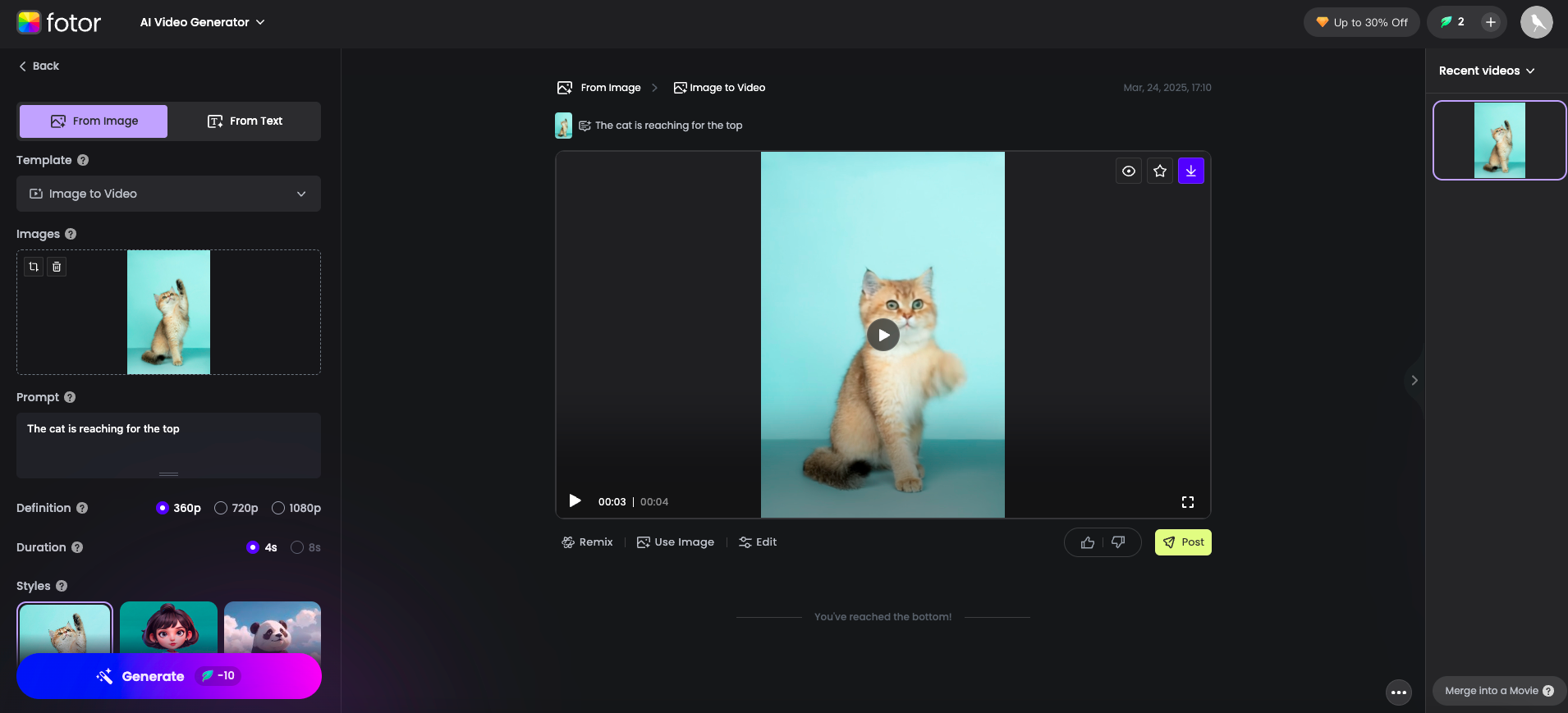Play video using center play button

click(883, 335)
